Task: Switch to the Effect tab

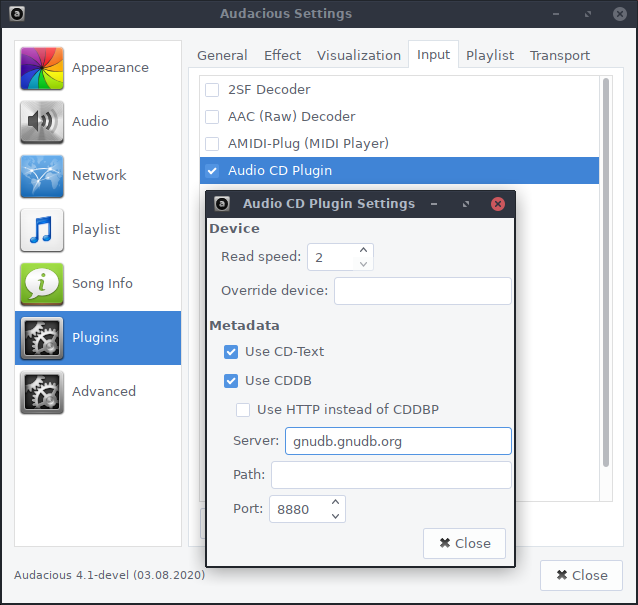Action: tap(282, 55)
